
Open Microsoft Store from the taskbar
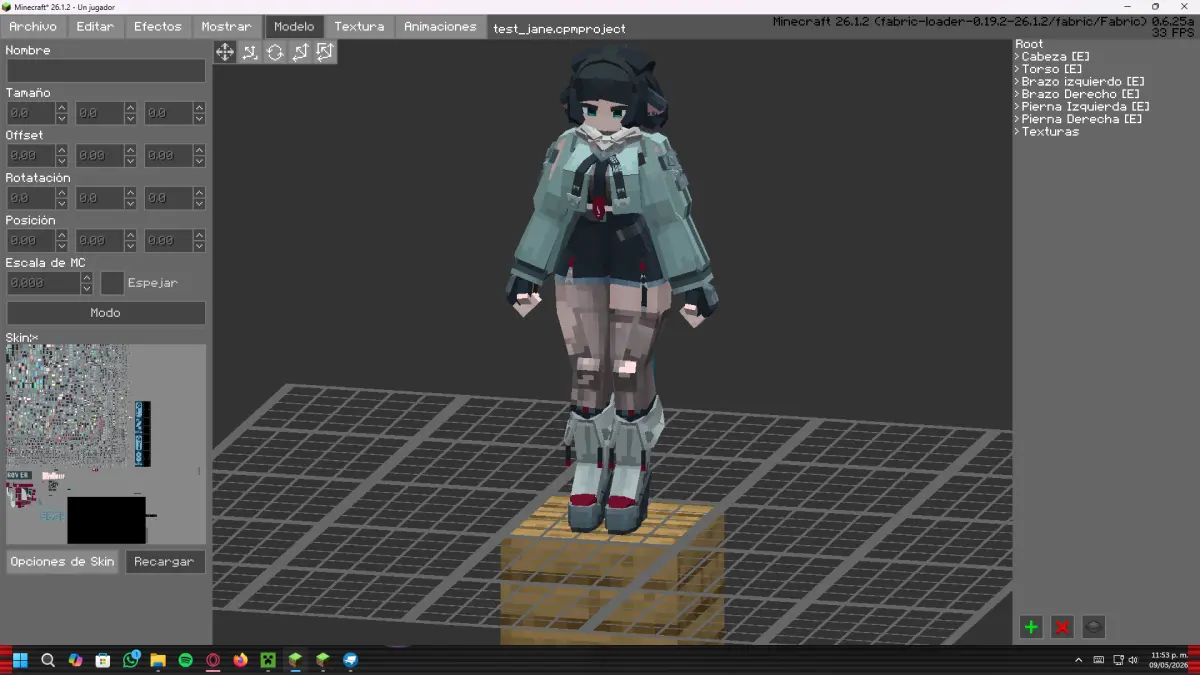click(x=103, y=660)
